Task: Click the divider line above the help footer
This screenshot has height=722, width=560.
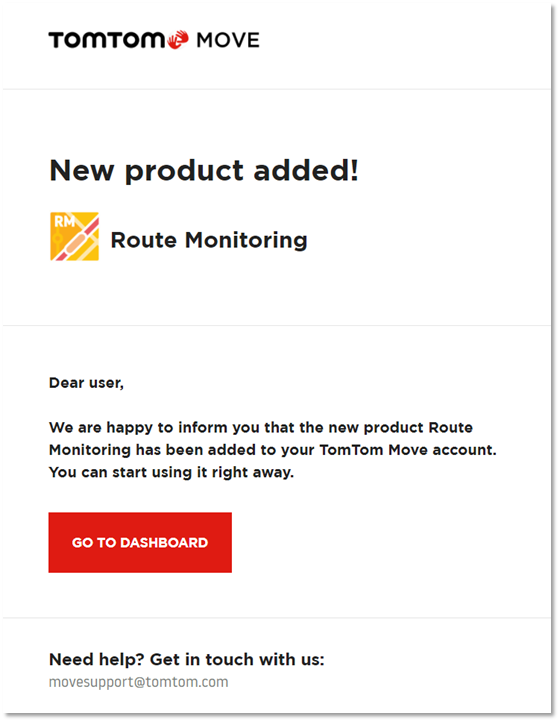Action: (x=277, y=617)
